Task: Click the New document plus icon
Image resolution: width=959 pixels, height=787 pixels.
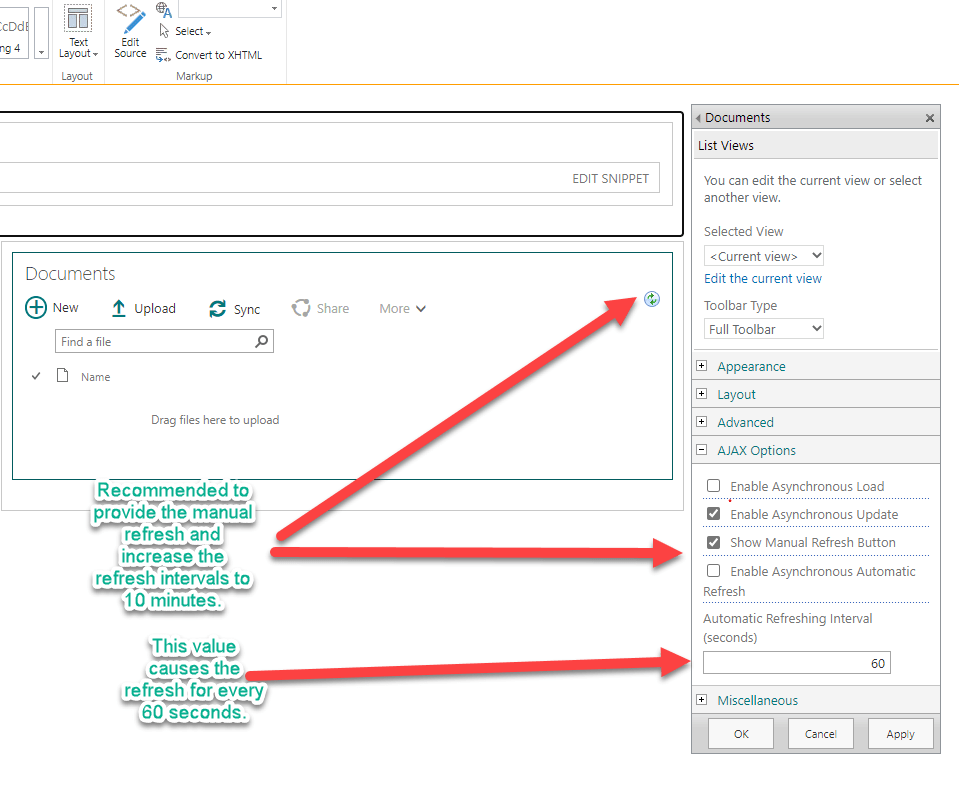Action: (36, 308)
